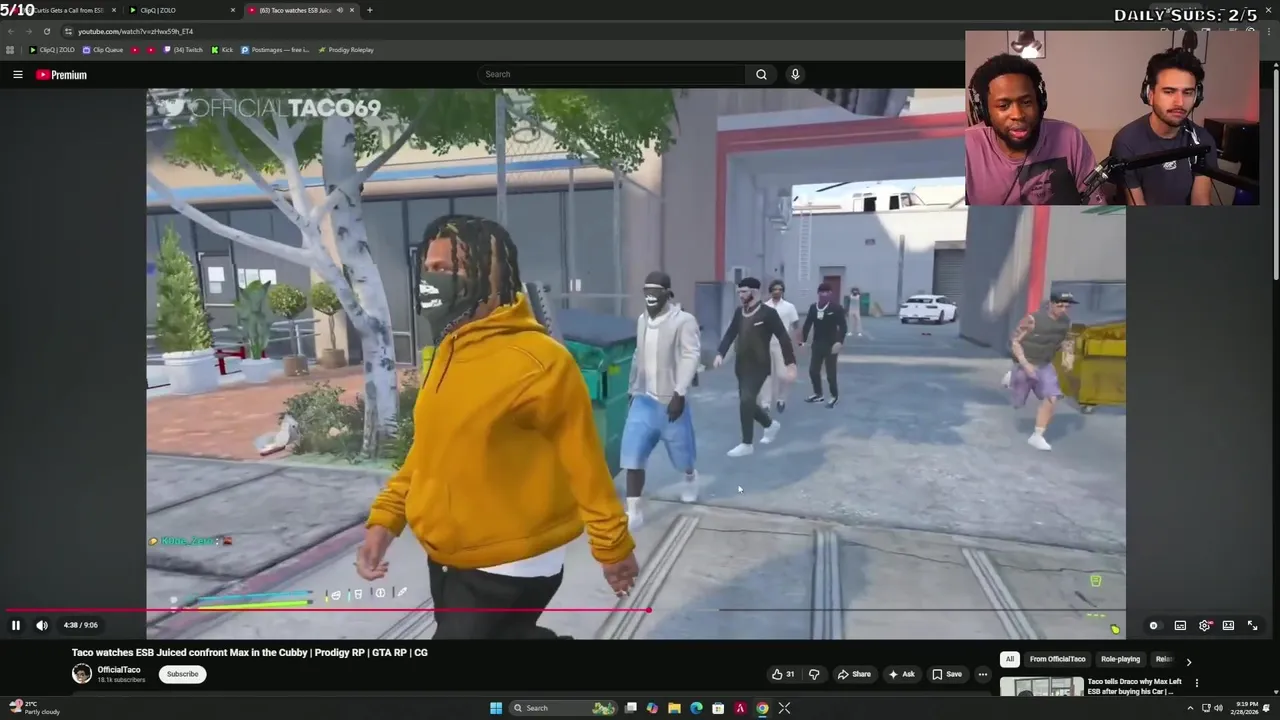Open the ClipQ | ZOLO bookmark
This screenshot has width=1280, height=720.
click(52, 50)
